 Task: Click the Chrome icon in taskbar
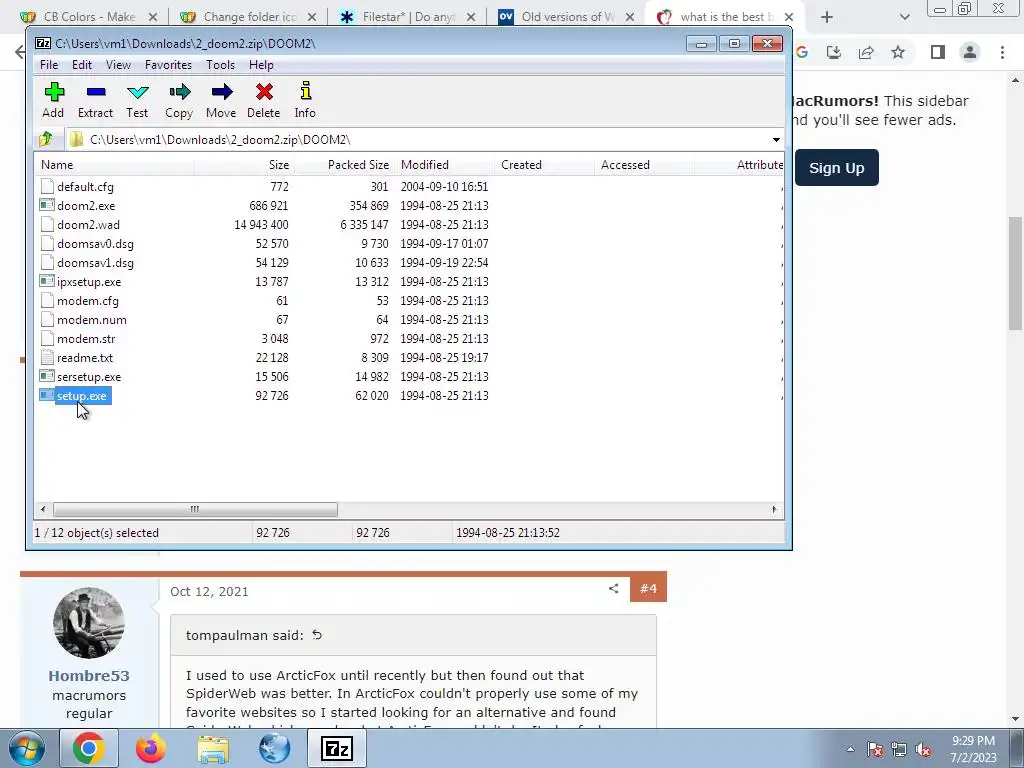pyautogui.click(x=89, y=748)
